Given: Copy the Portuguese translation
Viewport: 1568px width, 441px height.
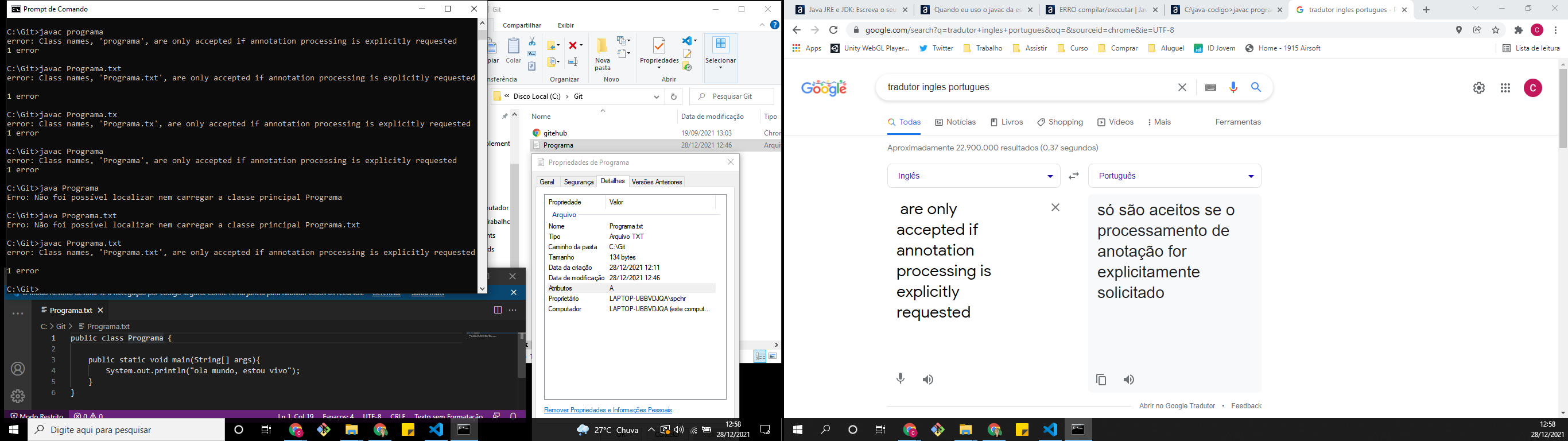Looking at the screenshot, I should [1101, 380].
